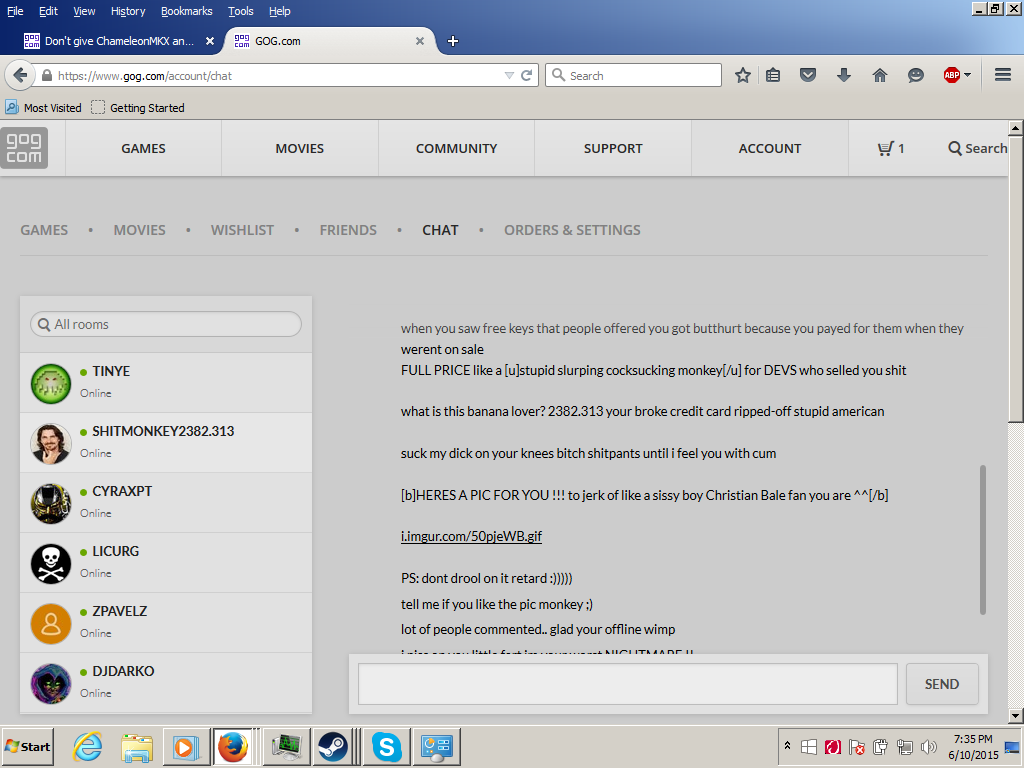Click the chat message input box
Viewport: 1024px width, 768px height.
pyautogui.click(x=628, y=684)
